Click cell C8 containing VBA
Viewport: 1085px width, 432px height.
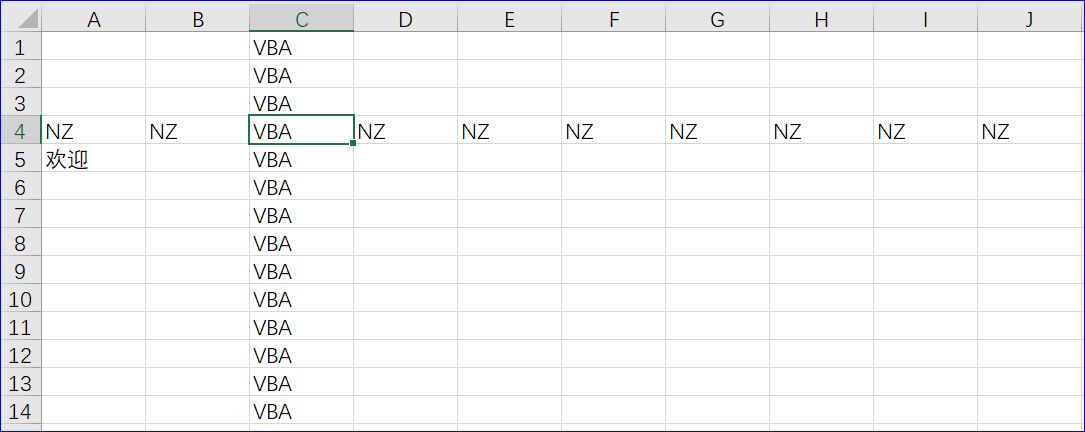click(x=302, y=242)
